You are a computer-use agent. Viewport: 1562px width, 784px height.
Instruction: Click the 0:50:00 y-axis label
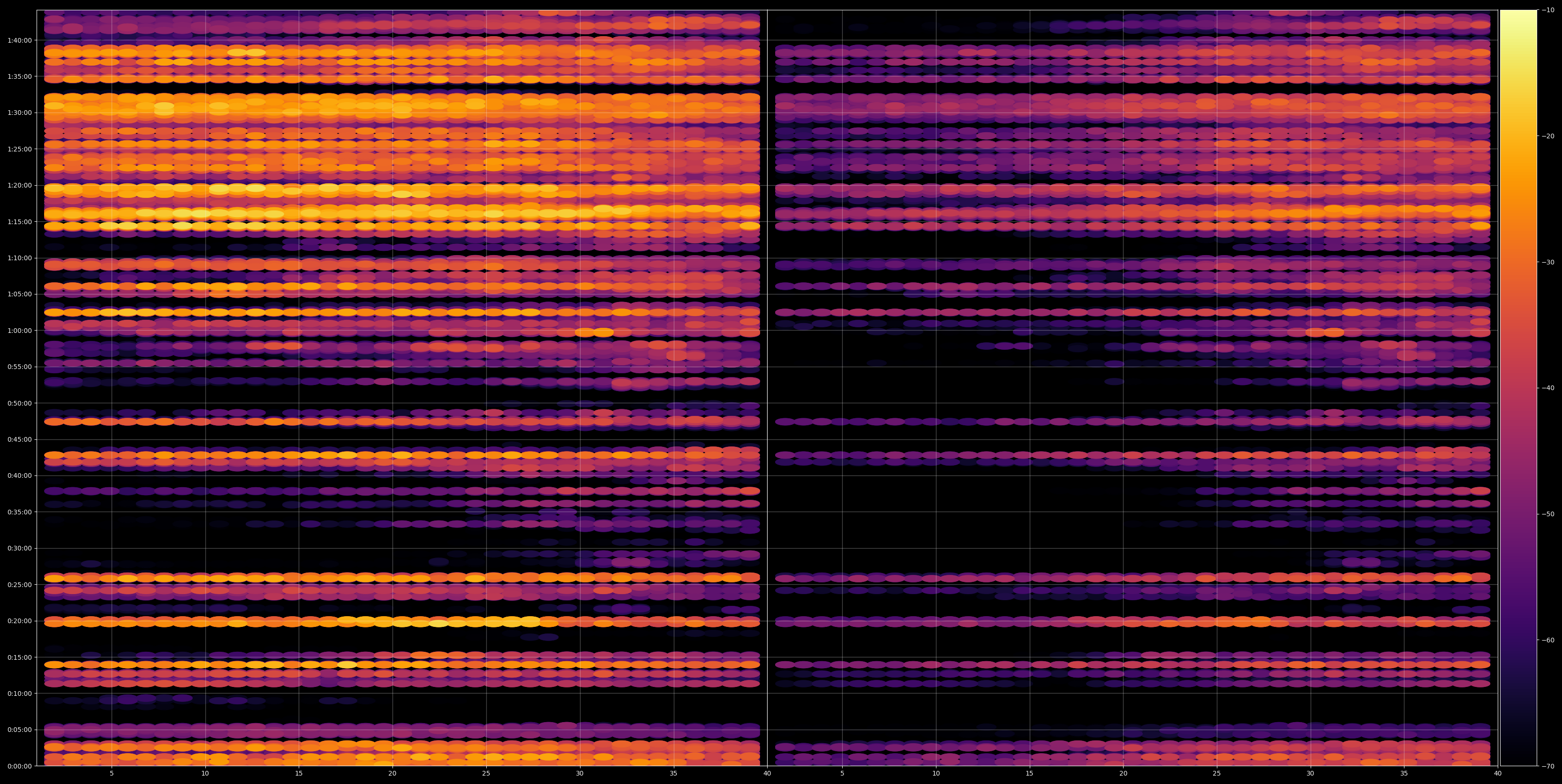(19, 403)
